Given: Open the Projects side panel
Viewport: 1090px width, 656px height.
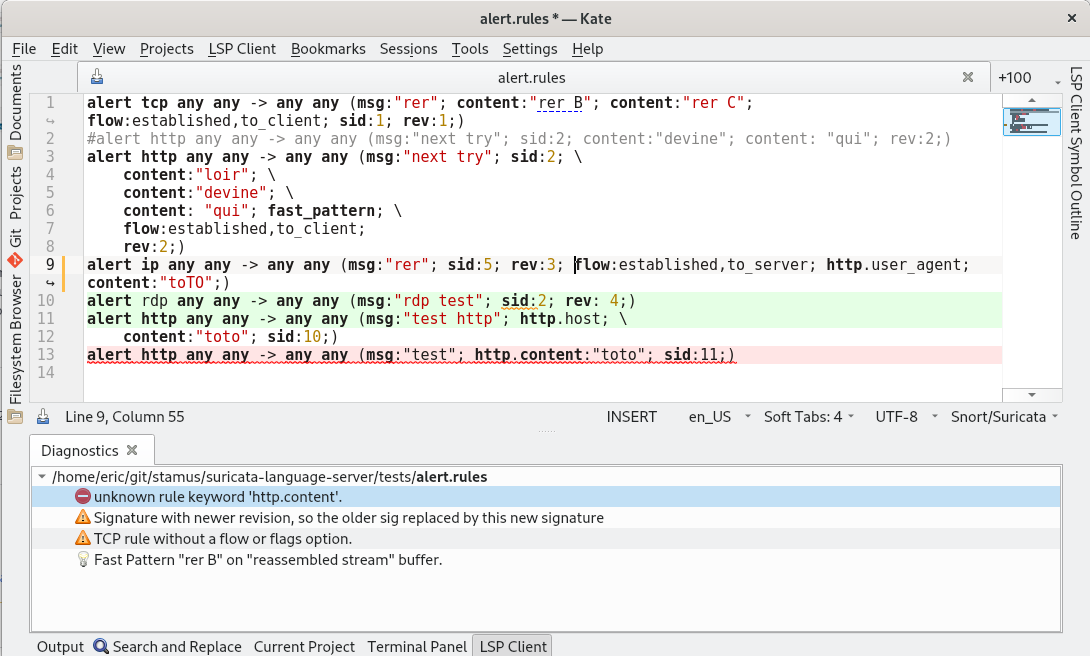Looking at the screenshot, I should coord(15,192).
